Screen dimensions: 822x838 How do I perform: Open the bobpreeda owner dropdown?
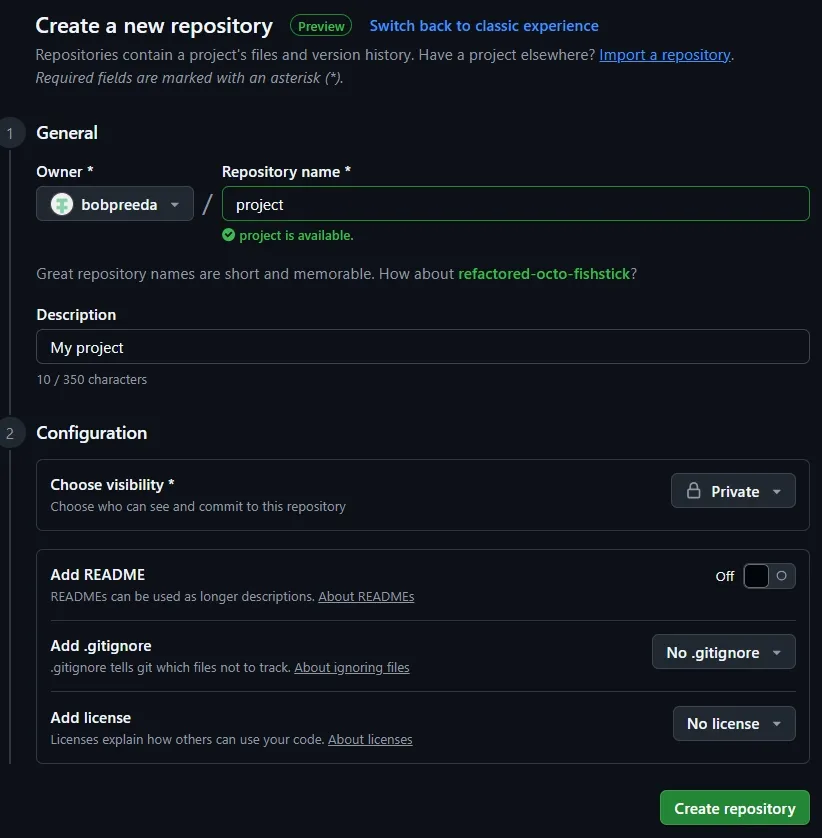[x=114, y=204]
